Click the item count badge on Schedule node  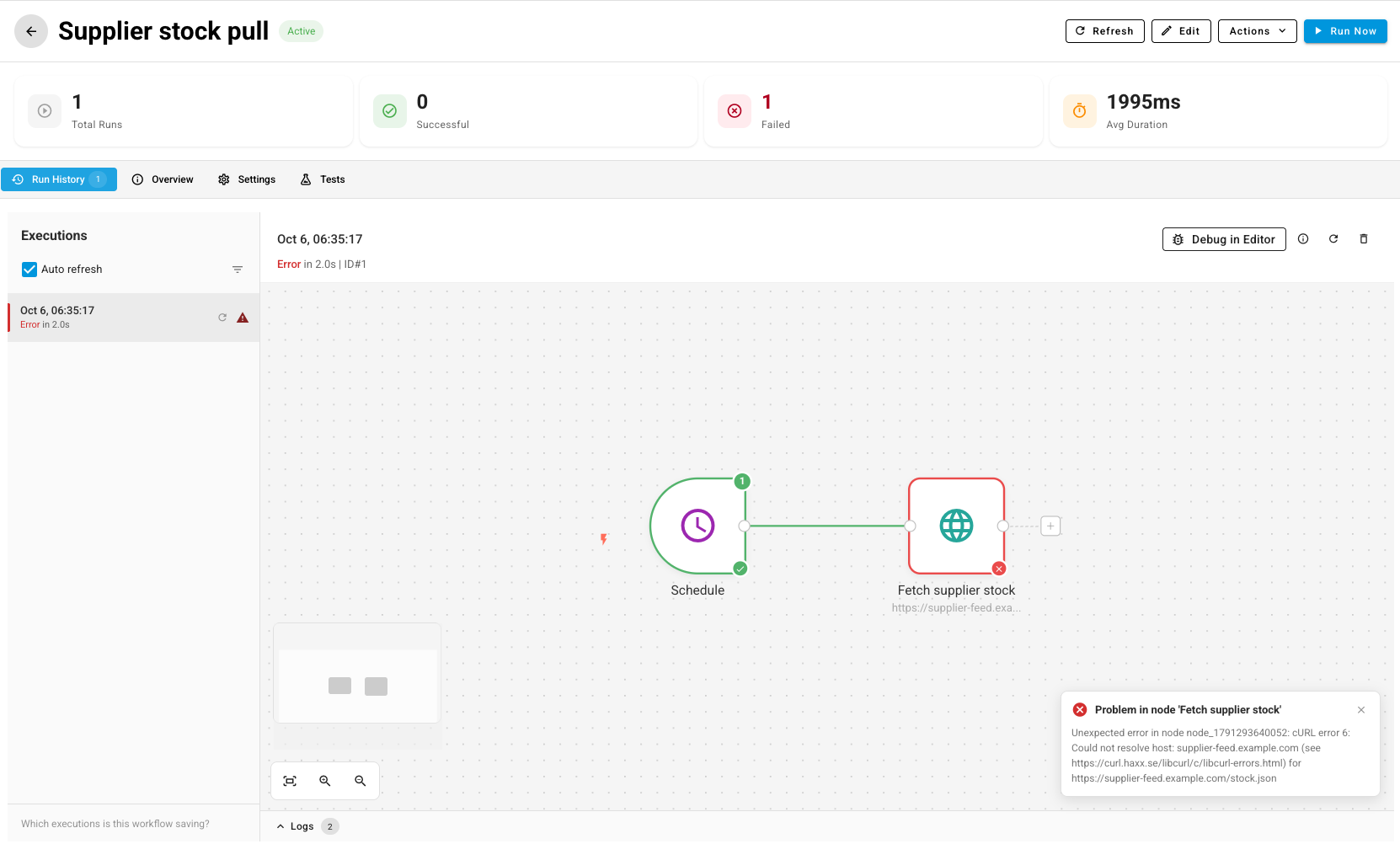pyautogui.click(x=742, y=482)
